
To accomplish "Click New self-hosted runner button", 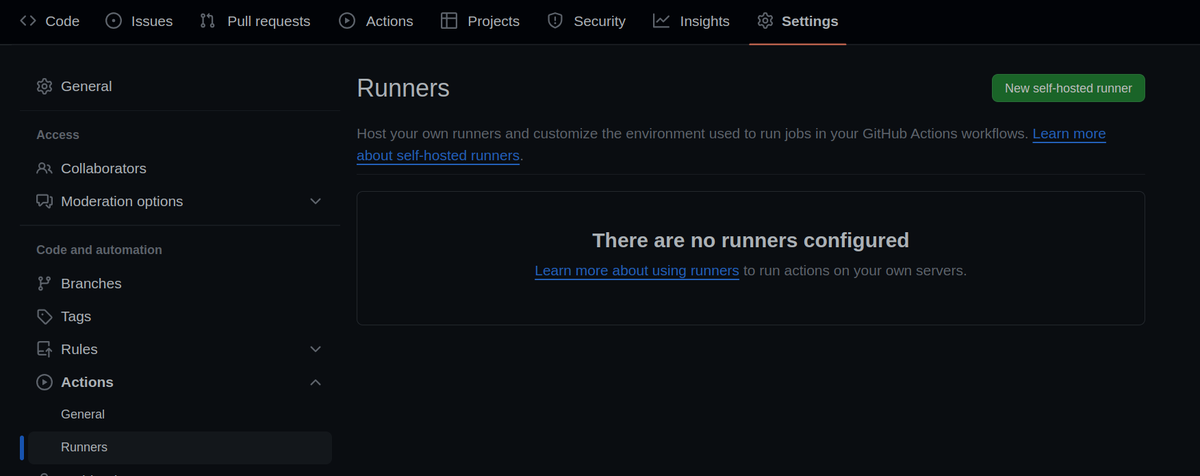I will [x=1068, y=88].
